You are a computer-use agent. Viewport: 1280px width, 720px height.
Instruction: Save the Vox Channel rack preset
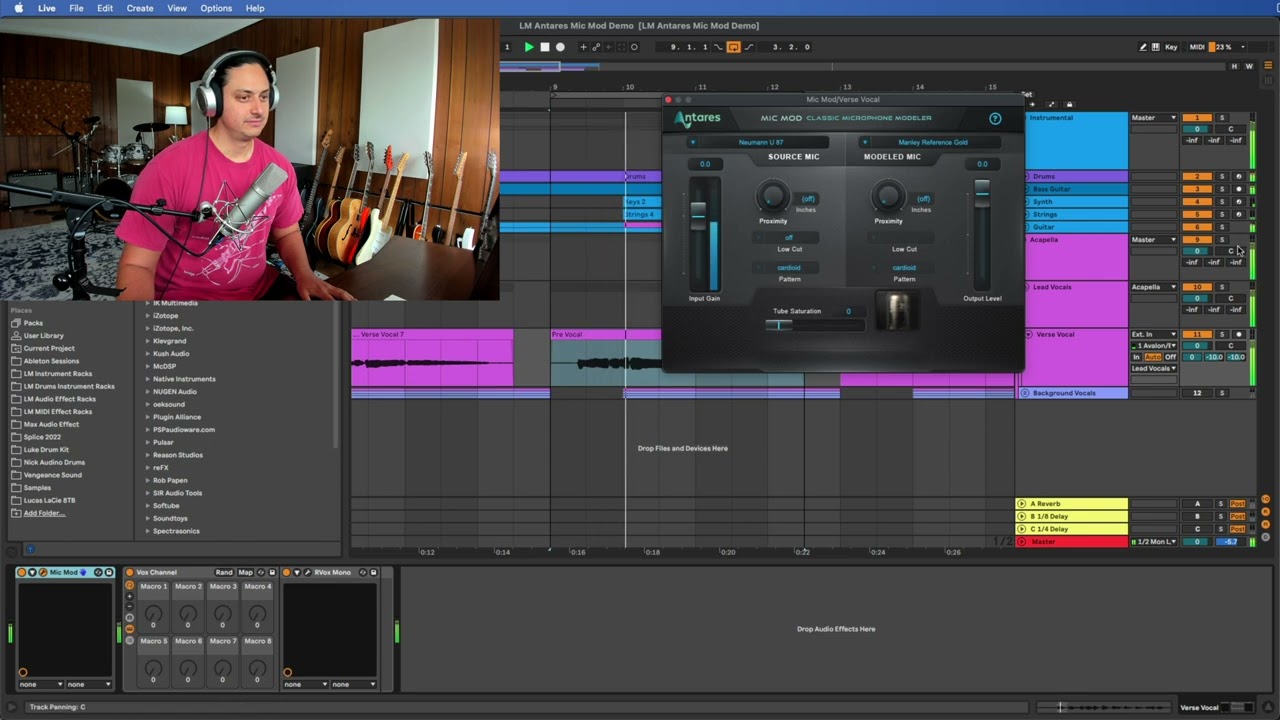[272, 572]
